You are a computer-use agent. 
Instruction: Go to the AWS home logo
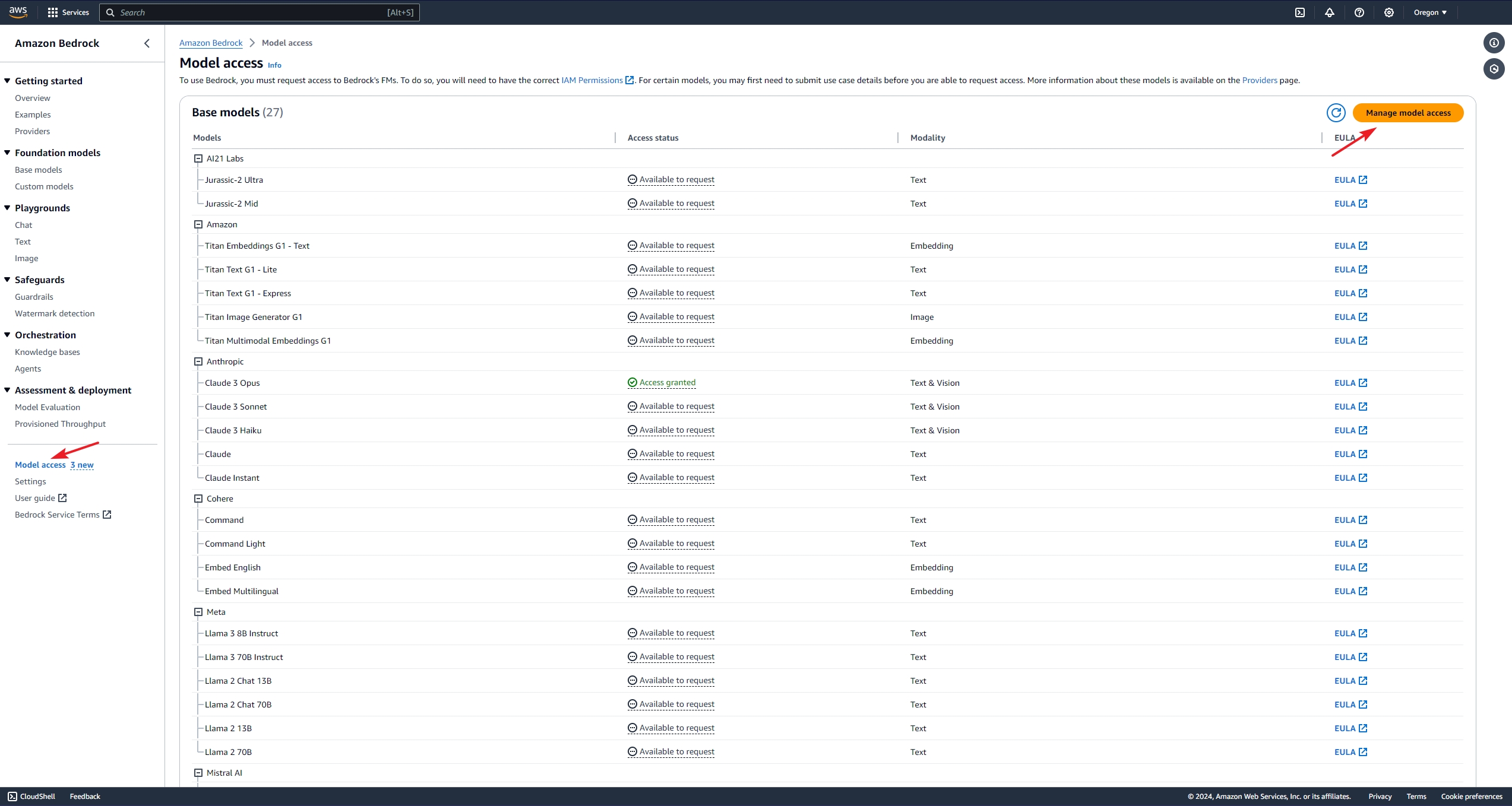tap(18, 12)
